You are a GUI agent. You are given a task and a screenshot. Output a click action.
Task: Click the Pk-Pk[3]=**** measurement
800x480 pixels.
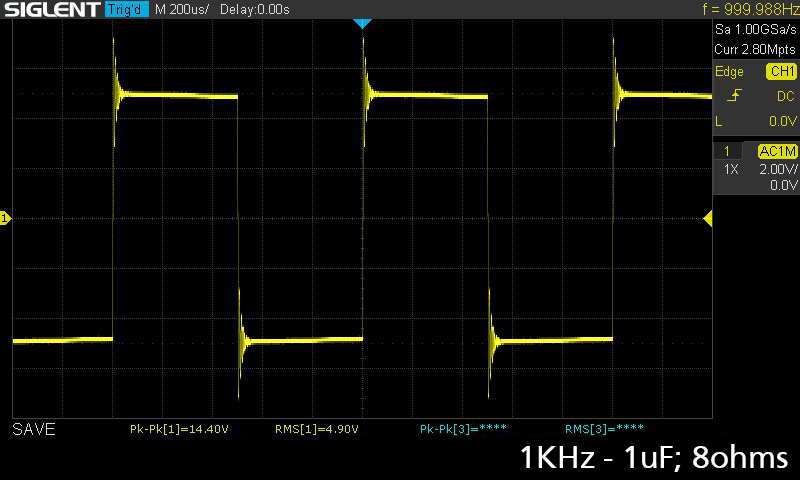[x=463, y=429]
